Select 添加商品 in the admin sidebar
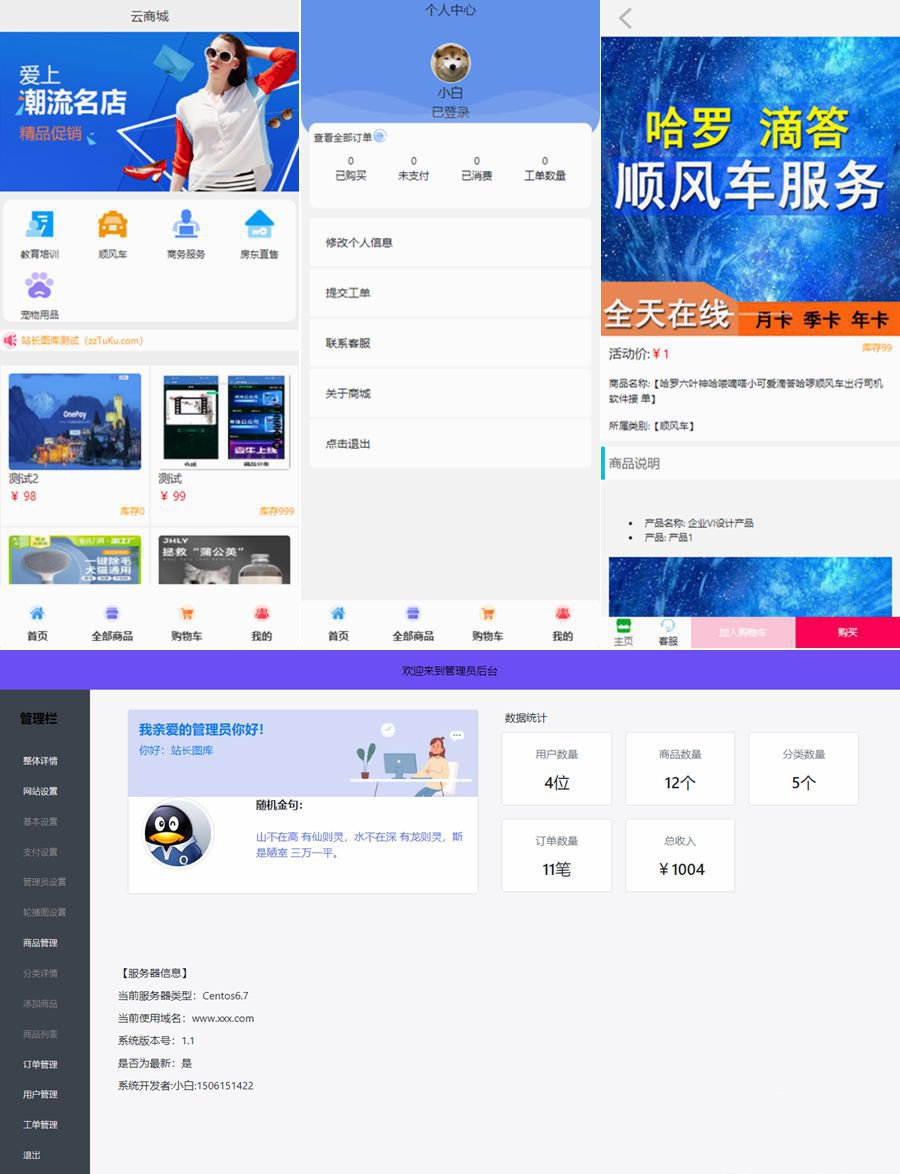900x1174 pixels. point(39,1004)
